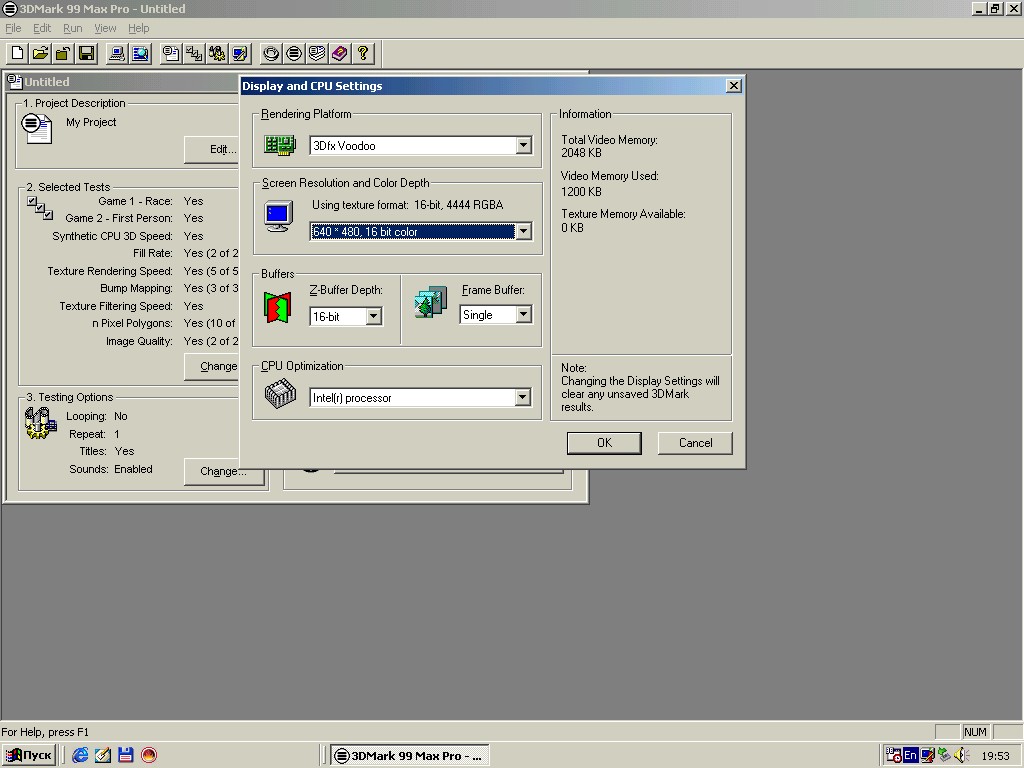Open the Rendering Platform 3Dfx Voodoo dropdown
Viewport: 1024px width, 768px height.
(523, 145)
